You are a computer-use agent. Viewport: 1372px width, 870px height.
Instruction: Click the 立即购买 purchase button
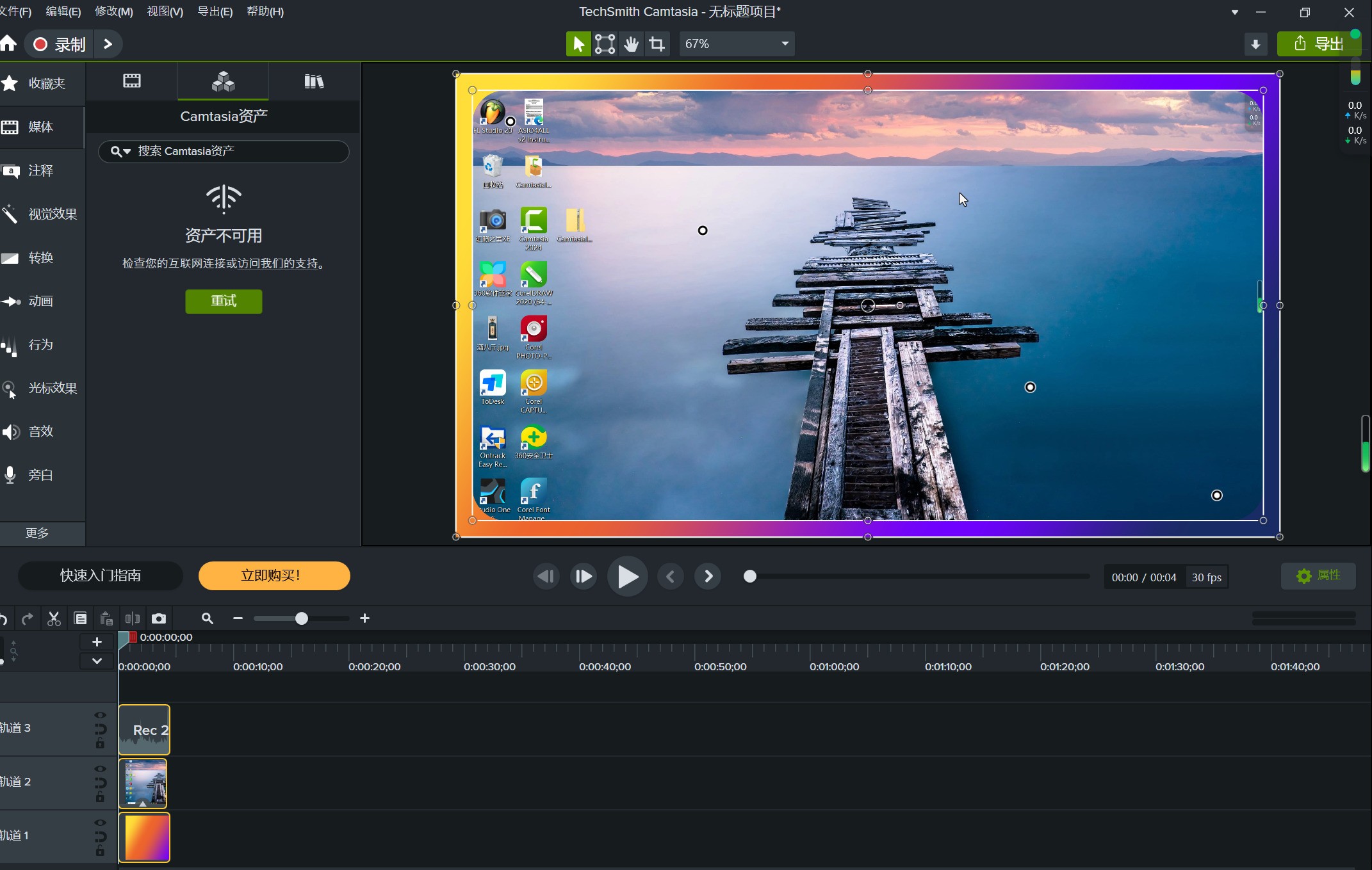[274, 576]
